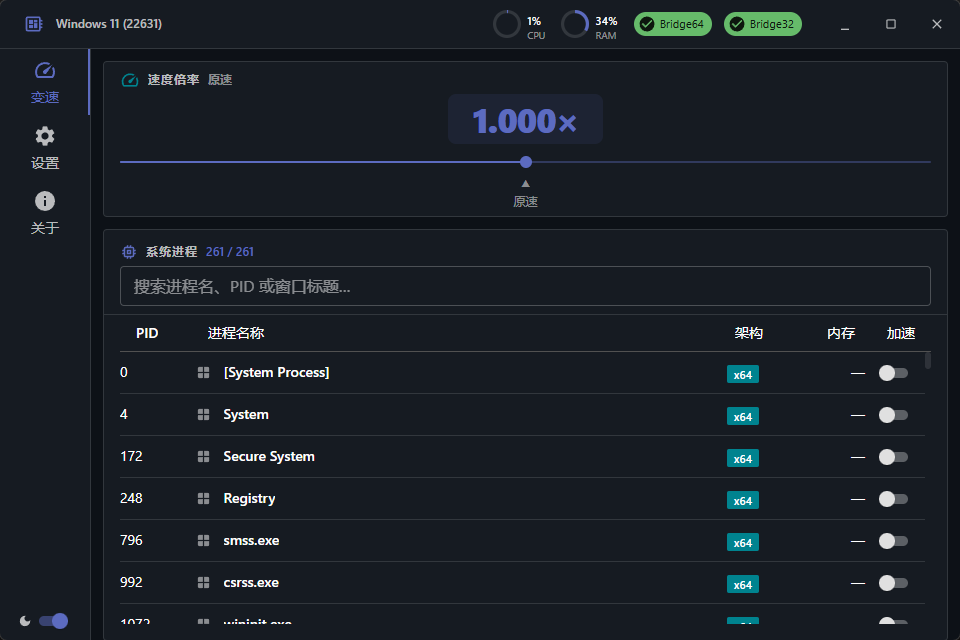This screenshot has height=640, width=960.
Task: Click the csrss.exe row icon
Action: click(x=203, y=582)
